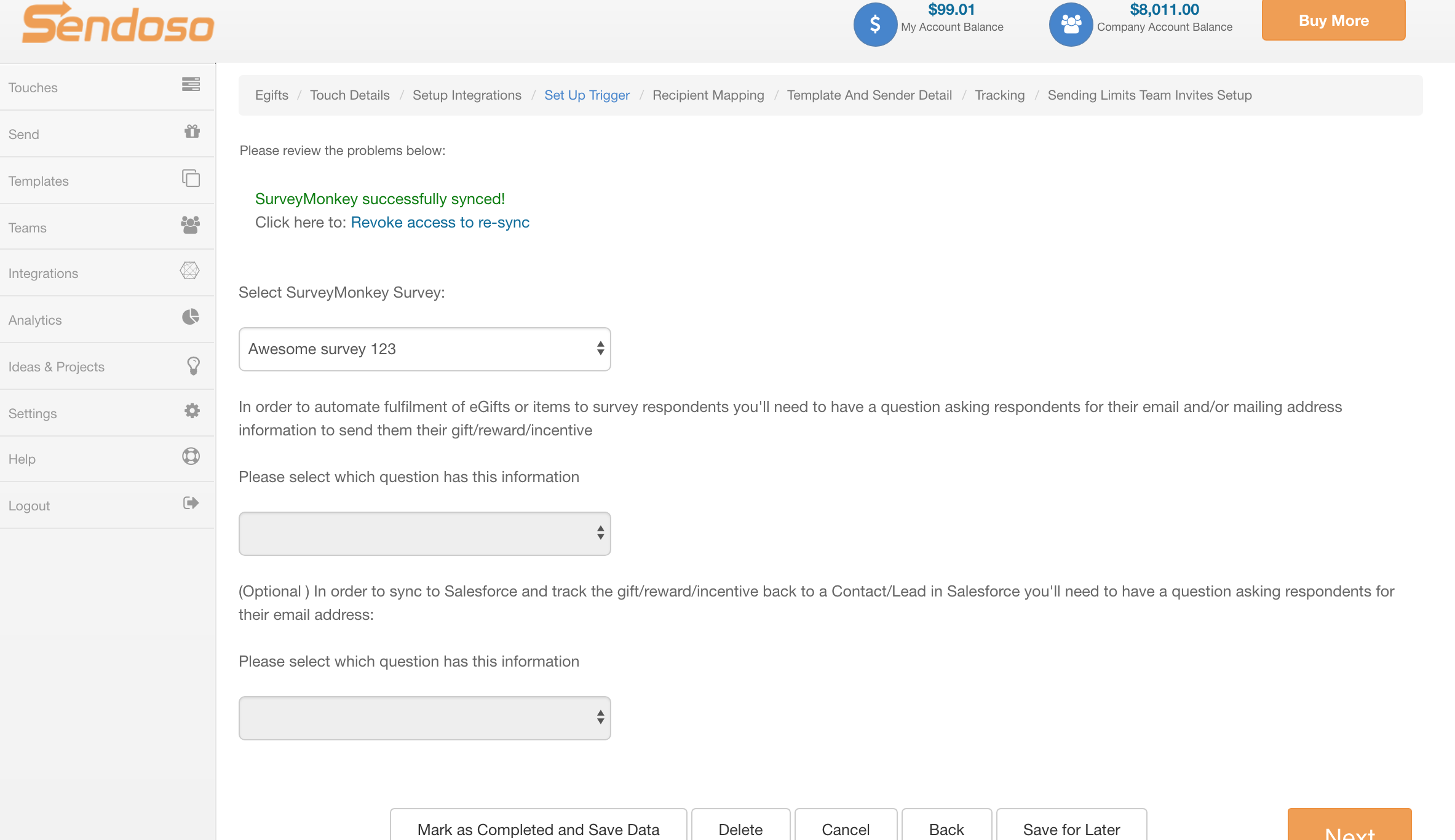
Task: Open the Awesome survey 123 dropdown
Action: pos(424,349)
